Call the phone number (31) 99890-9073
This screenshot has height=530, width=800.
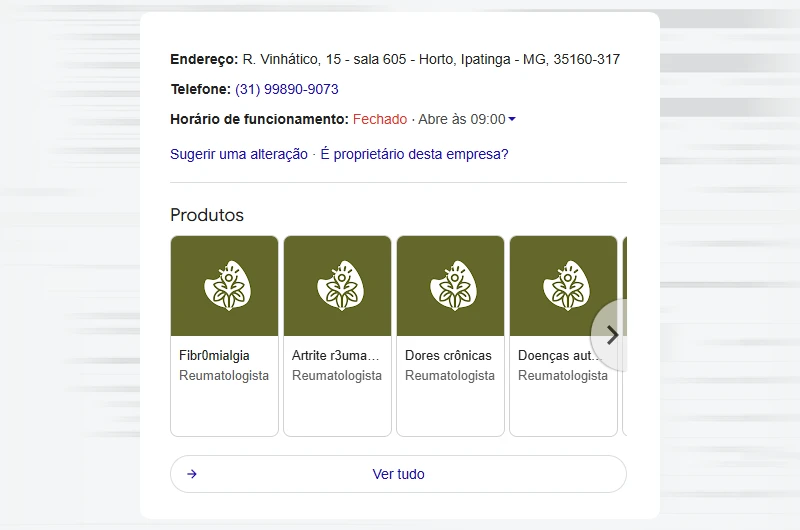(x=286, y=89)
